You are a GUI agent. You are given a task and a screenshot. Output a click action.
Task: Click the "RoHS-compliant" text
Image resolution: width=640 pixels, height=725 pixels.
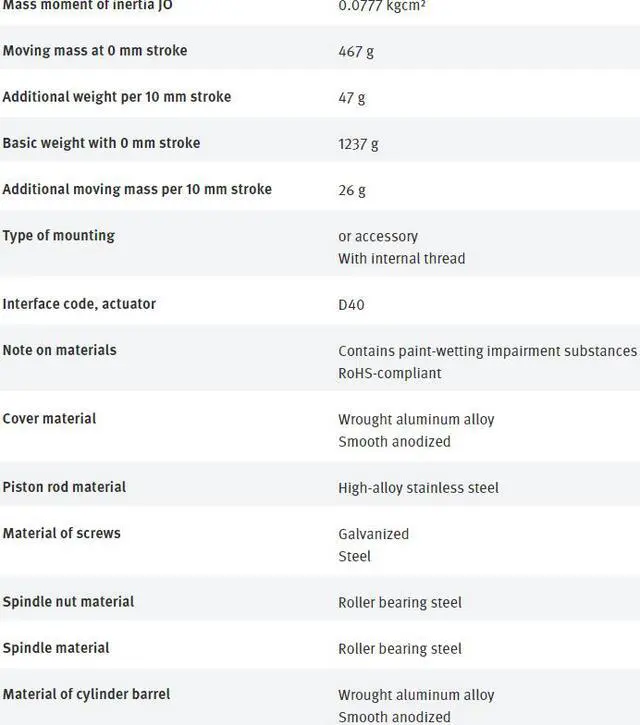389,373
